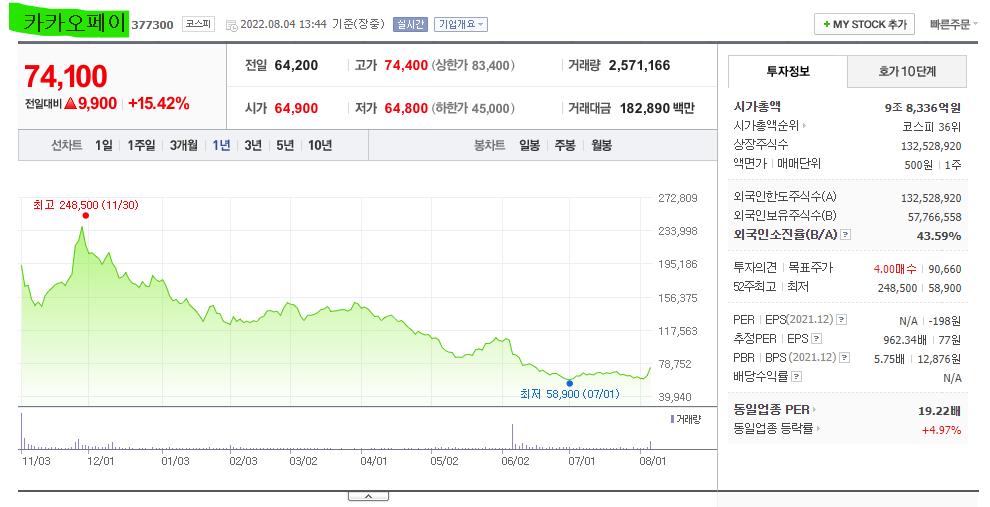This screenshot has height=507, width=990.
Task: Add stock with MY STOCK 추가 button
Action: coord(864,25)
